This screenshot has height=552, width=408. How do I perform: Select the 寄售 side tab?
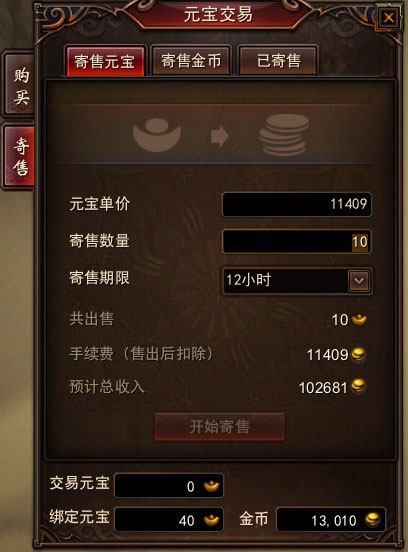coord(20,156)
